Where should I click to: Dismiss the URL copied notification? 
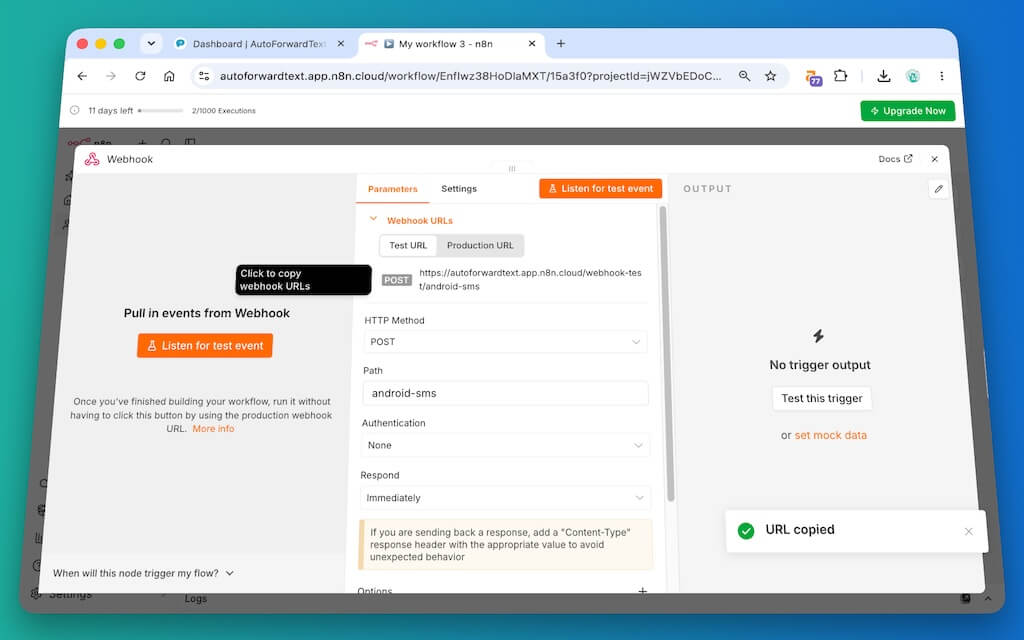(968, 532)
